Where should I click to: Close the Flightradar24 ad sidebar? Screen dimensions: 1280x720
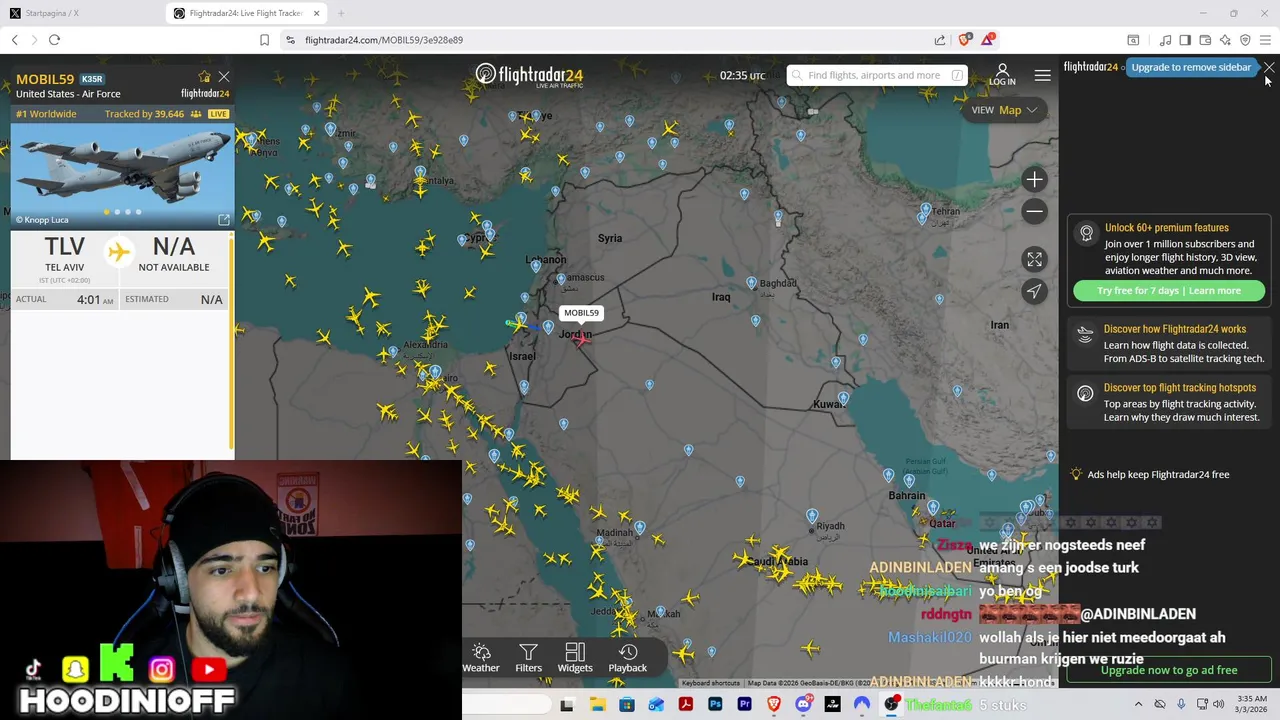click(x=1269, y=67)
